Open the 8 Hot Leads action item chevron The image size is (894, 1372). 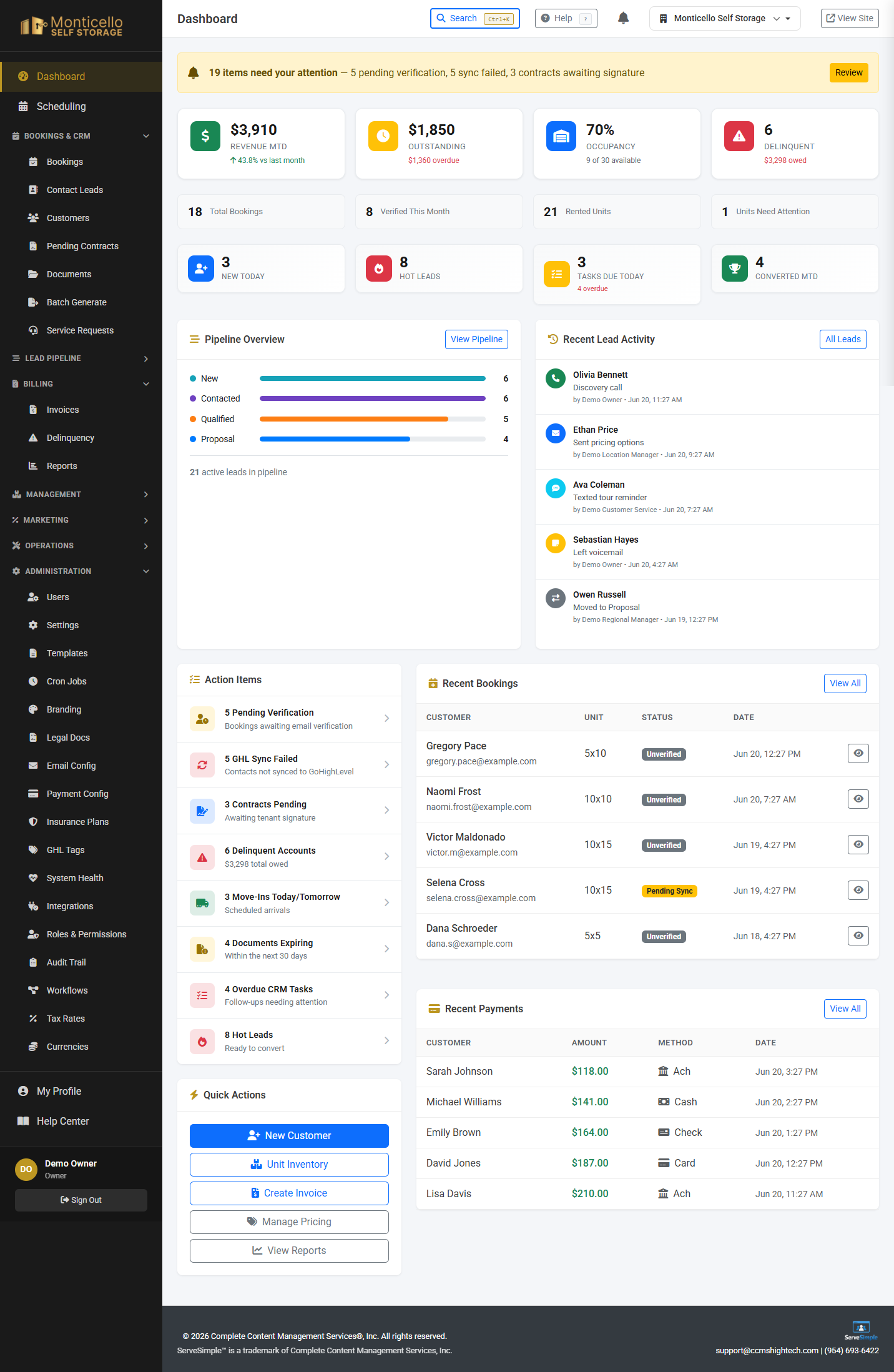coord(387,1040)
